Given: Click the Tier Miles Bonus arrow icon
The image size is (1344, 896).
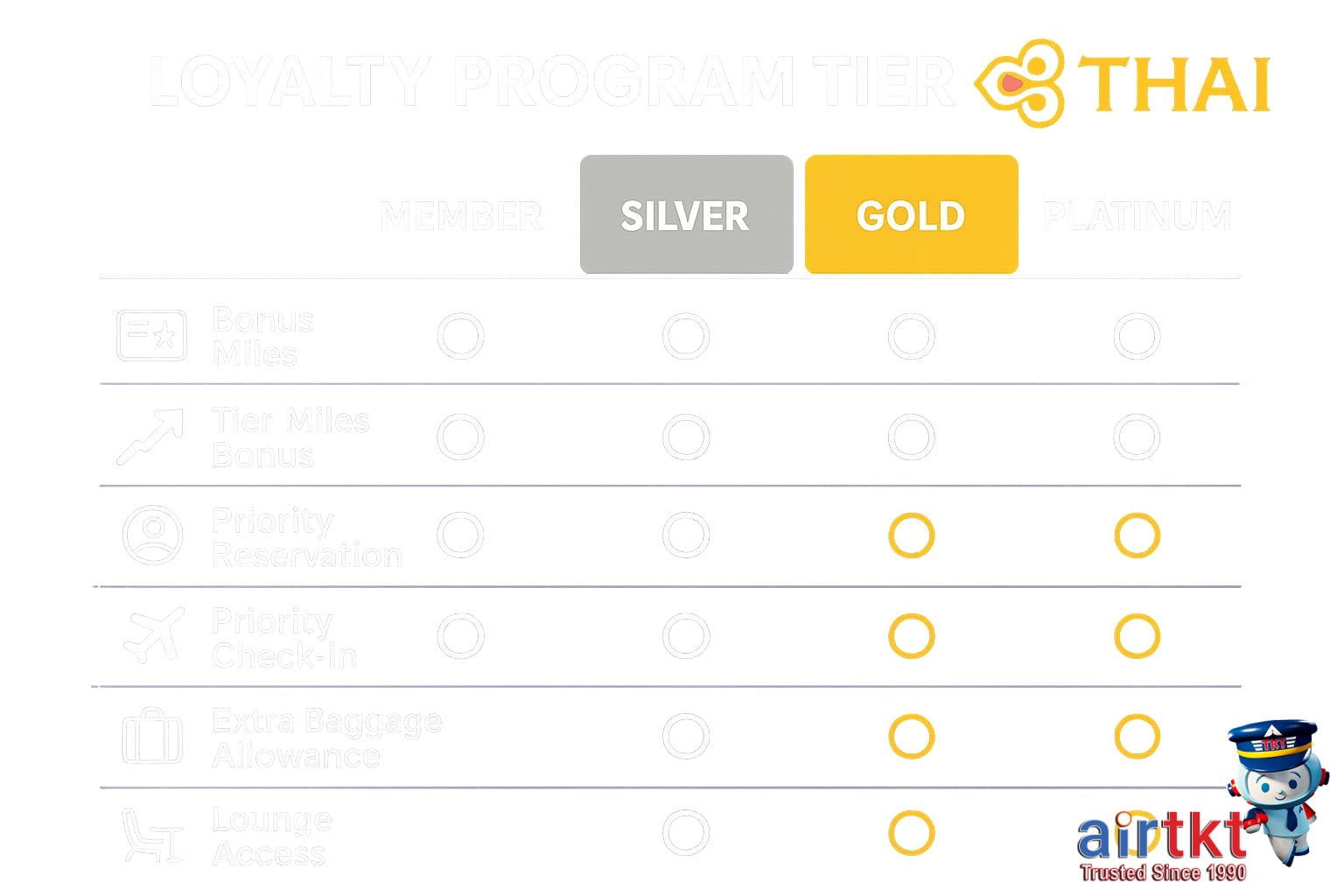Looking at the screenshot, I should [x=151, y=437].
